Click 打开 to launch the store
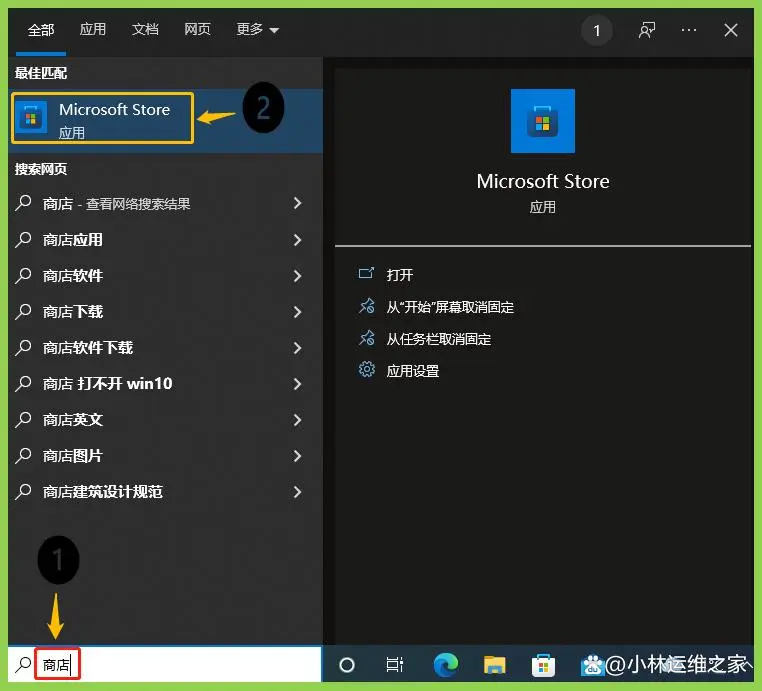 [399, 275]
